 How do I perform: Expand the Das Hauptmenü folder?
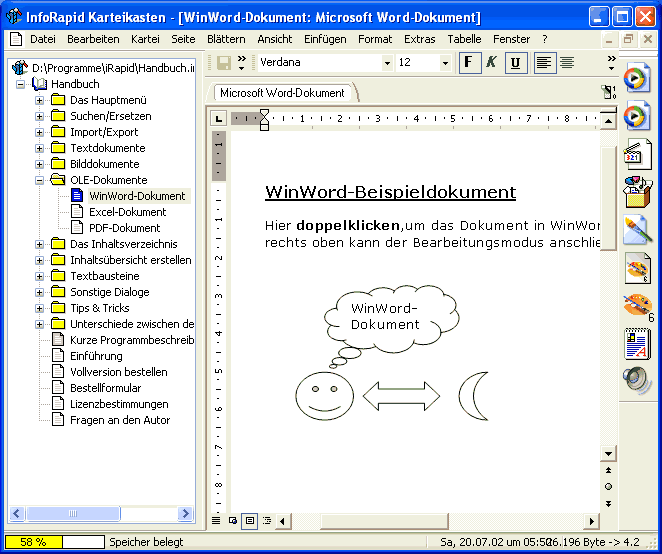39,100
